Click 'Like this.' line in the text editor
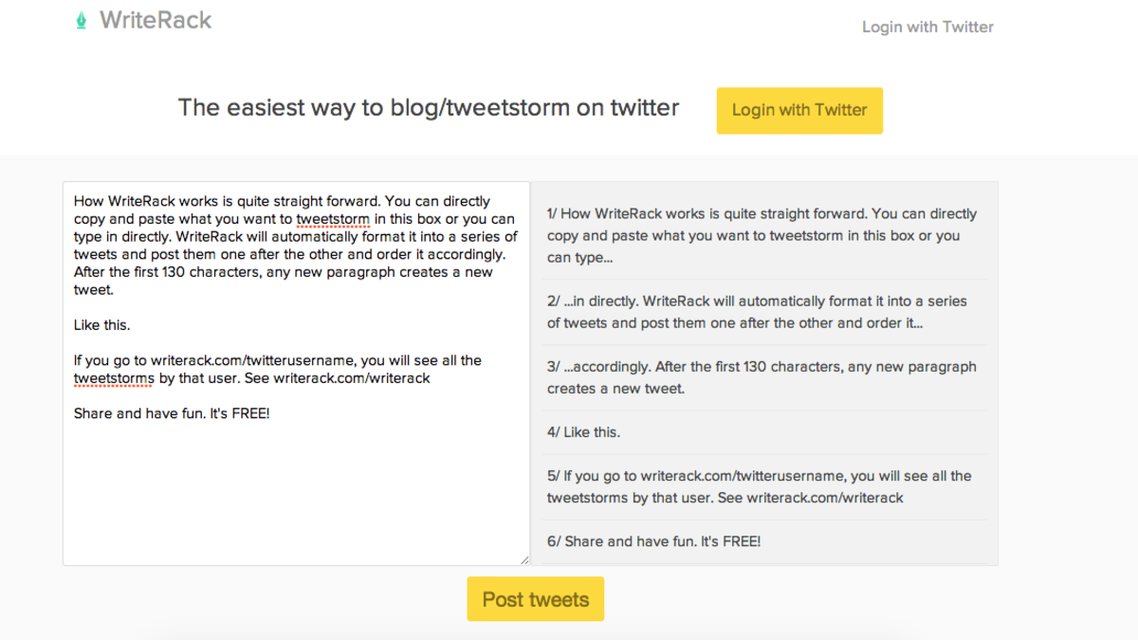Image resolution: width=1138 pixels, height=640 pixels. [102, 325]
